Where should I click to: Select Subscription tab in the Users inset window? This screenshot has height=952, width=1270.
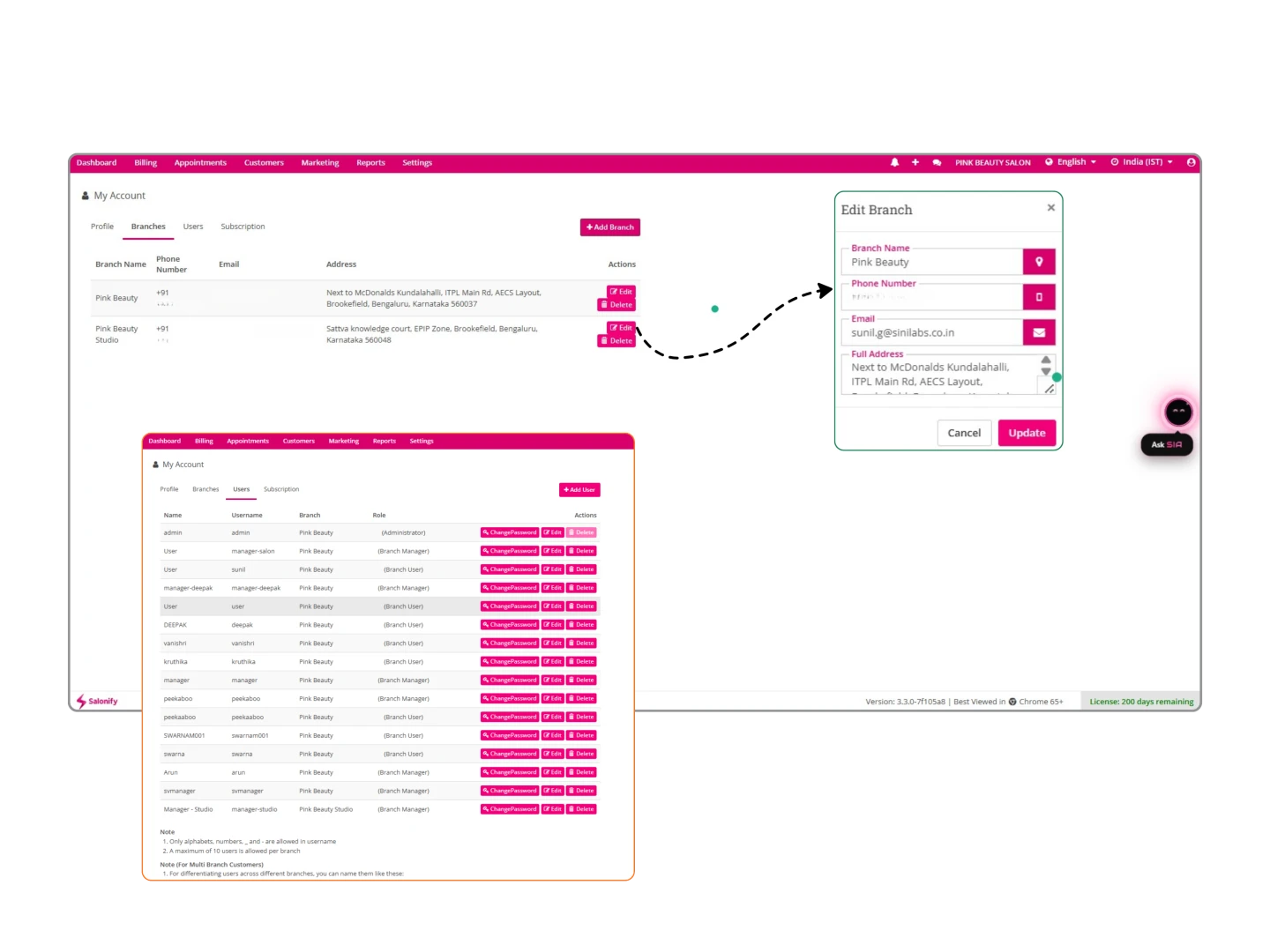point(281,489)
